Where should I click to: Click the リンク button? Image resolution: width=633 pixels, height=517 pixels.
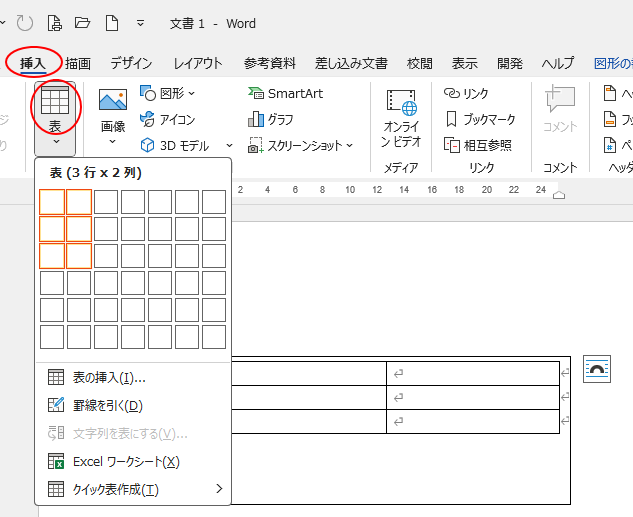click(x=466, y=94)
